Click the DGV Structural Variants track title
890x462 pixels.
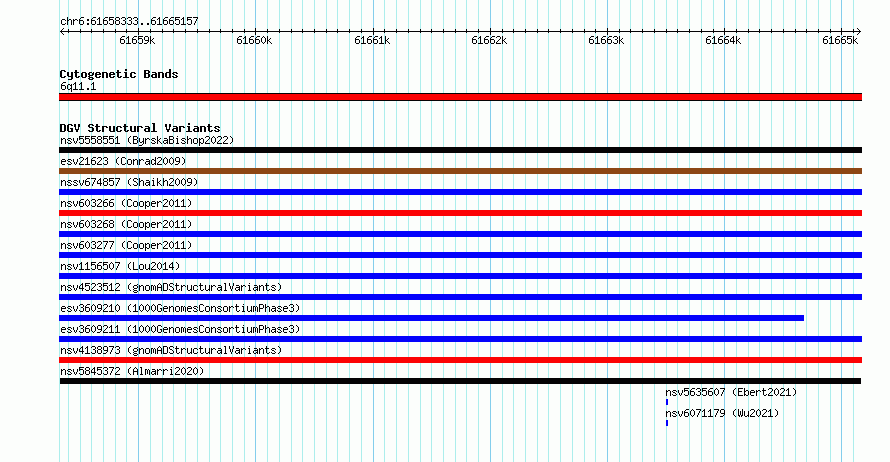tap(140, 128)
